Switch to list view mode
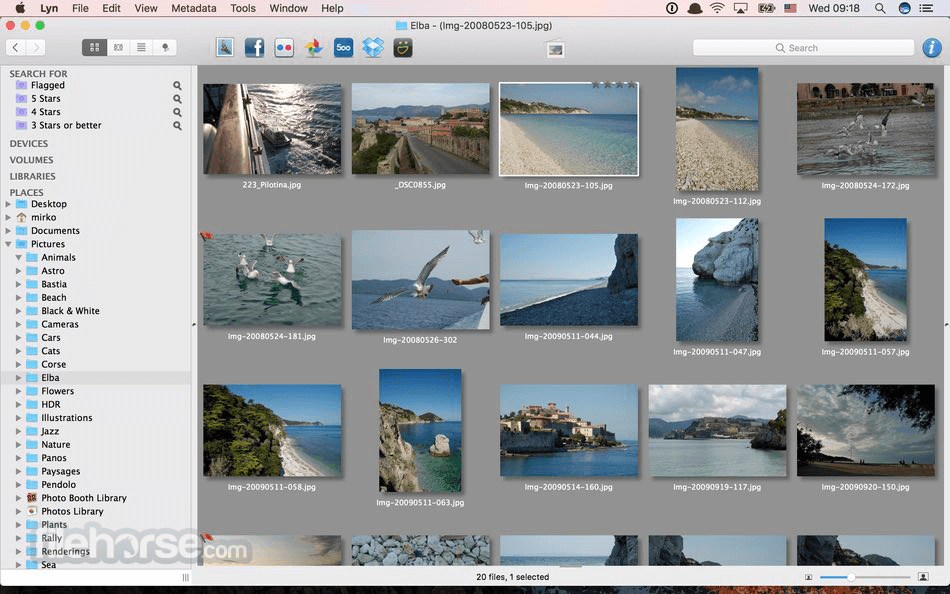The image size is (950, 594). coord(141,47)
